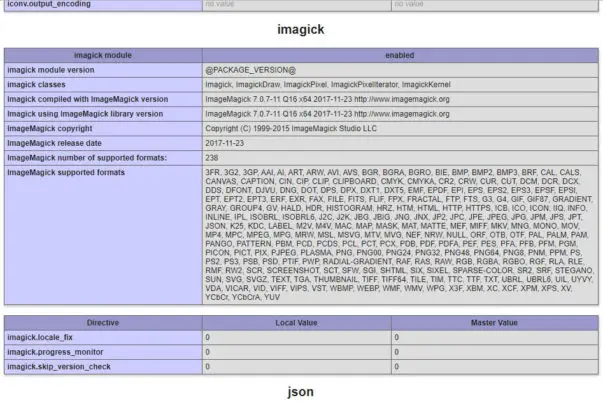Viewport: 603px width, 405px height.
Task: Click the 'ImageMagick copyright' row label
Action: pos(50,128)
